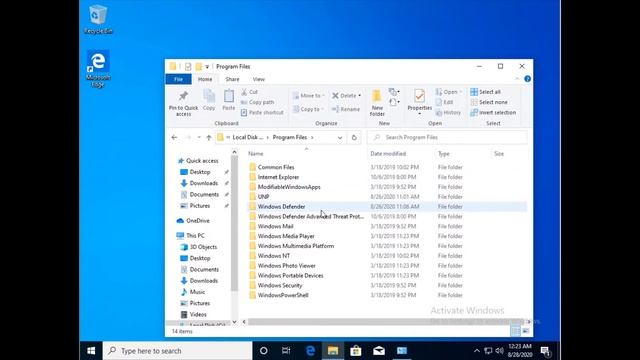Switch to Large icons view status icon

[x=526, y=331]
